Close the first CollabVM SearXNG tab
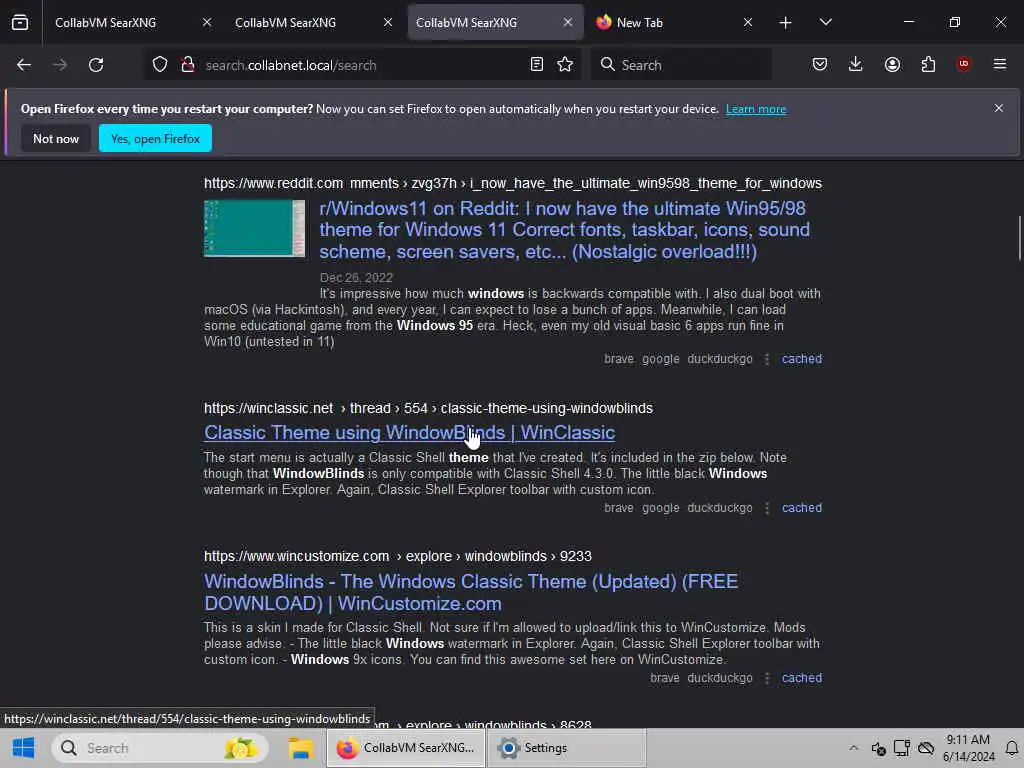This screenshot has height=768, width=1024. 207,22
